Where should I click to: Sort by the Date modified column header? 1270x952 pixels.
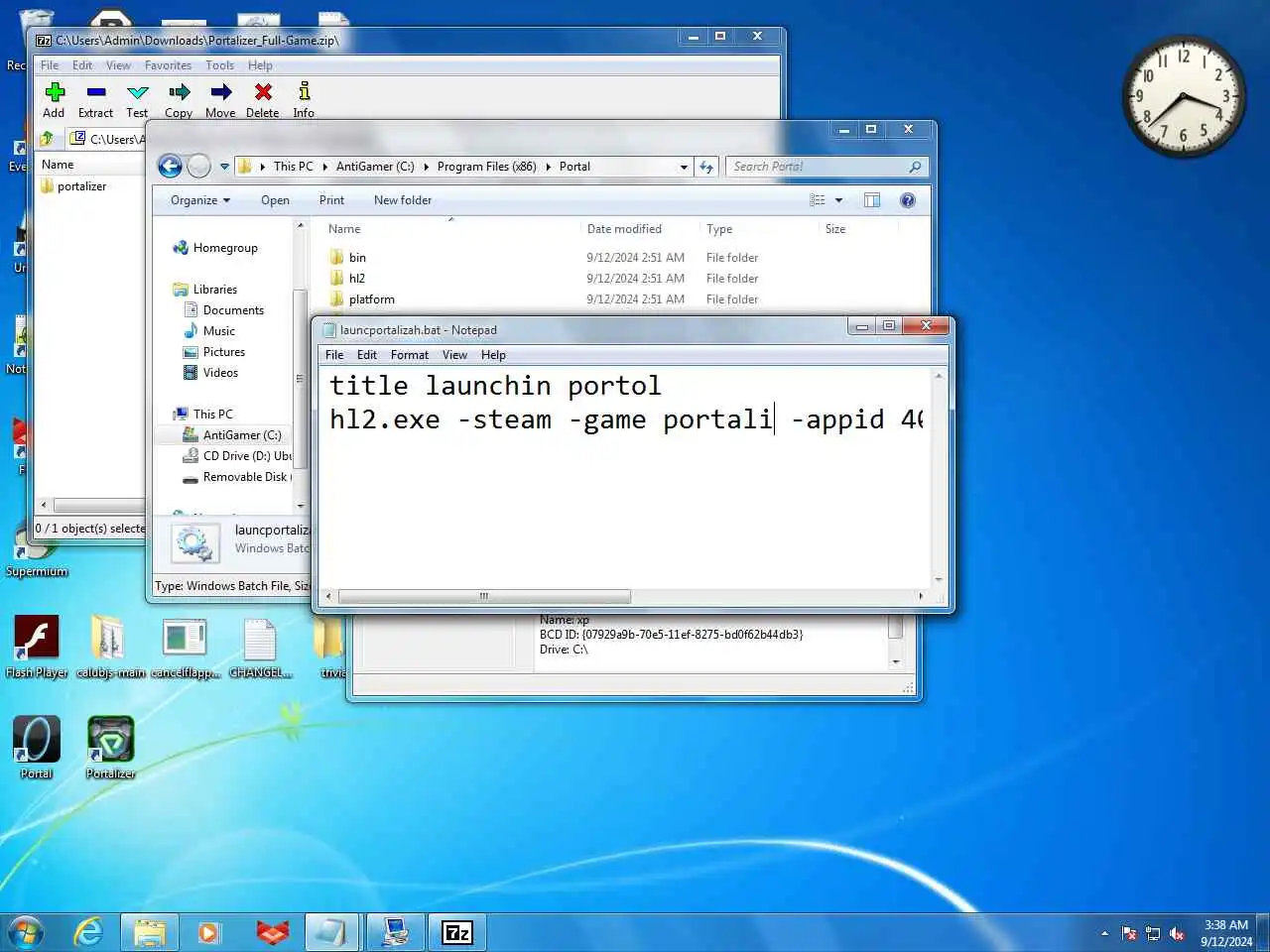(624, 229)
